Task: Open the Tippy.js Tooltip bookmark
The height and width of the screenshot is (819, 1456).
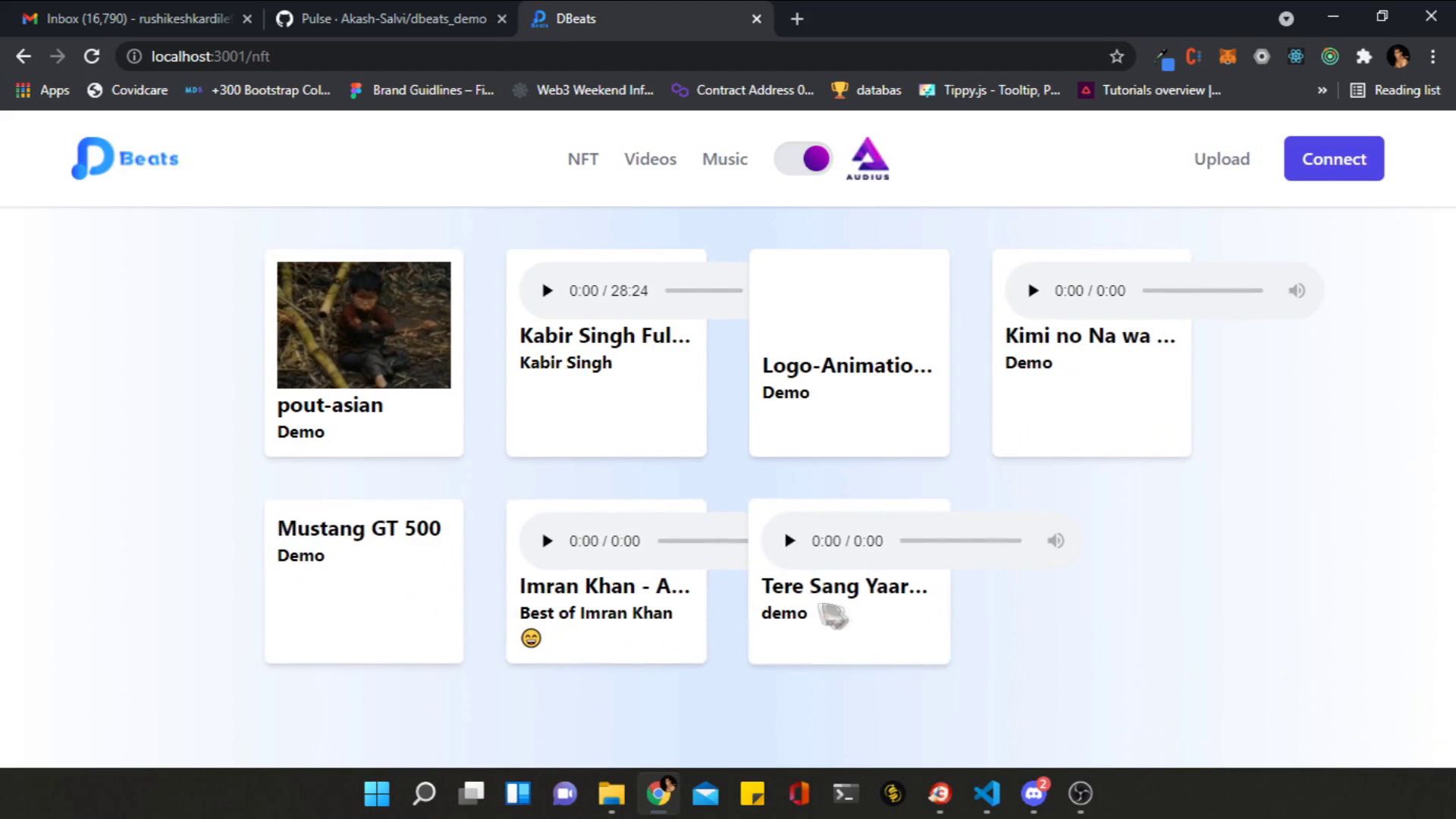Action: point(990,90)
